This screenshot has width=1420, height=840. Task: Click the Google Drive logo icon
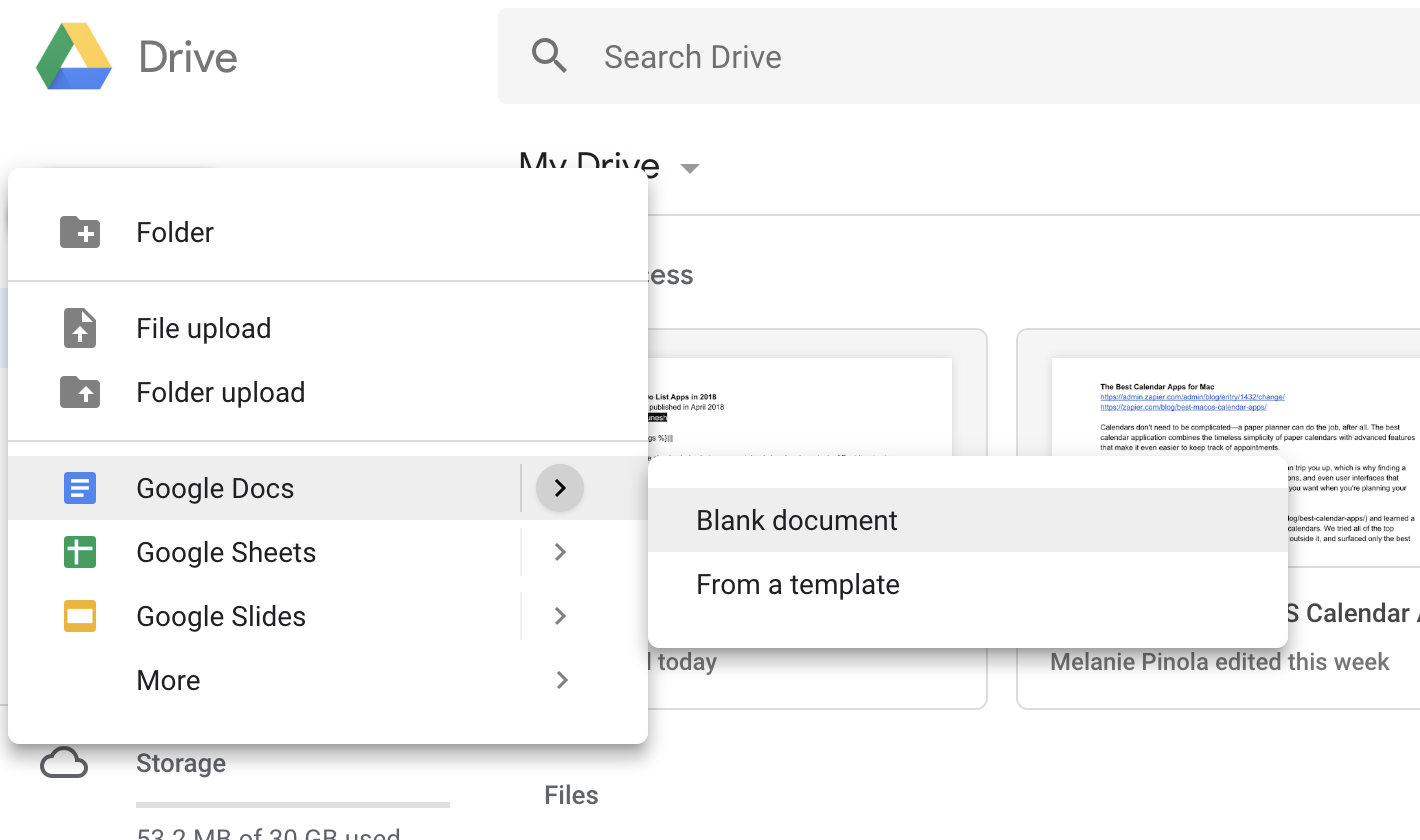[74, 57]
